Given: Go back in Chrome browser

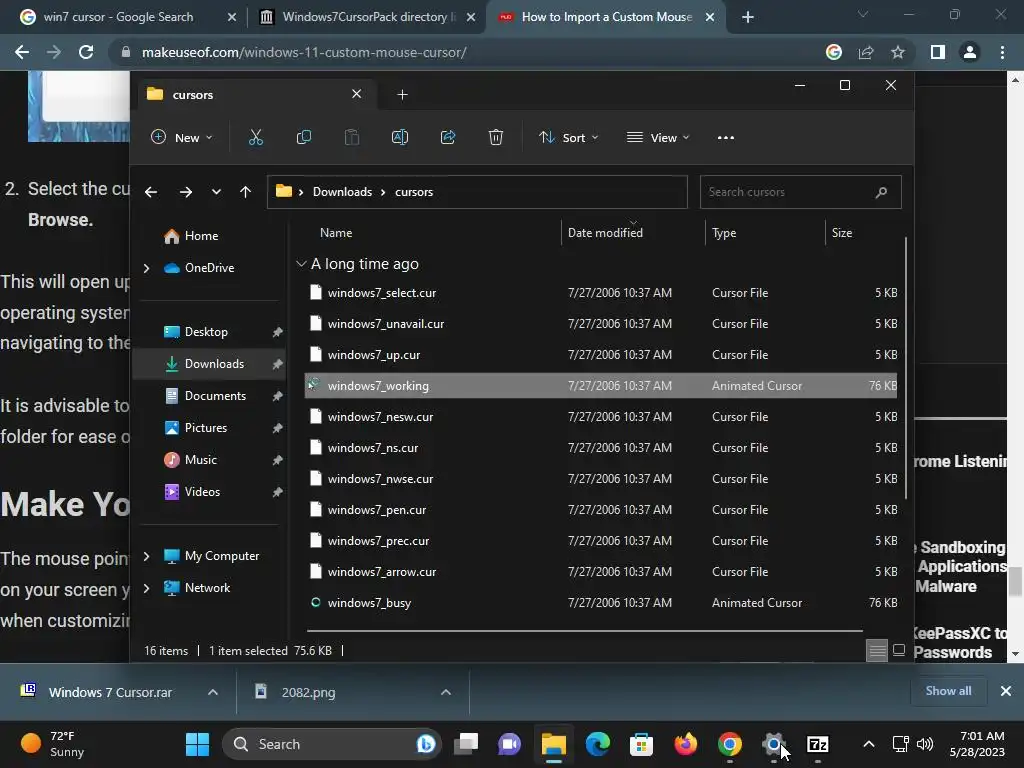Looking at the screenshot, I should [22, 52].
